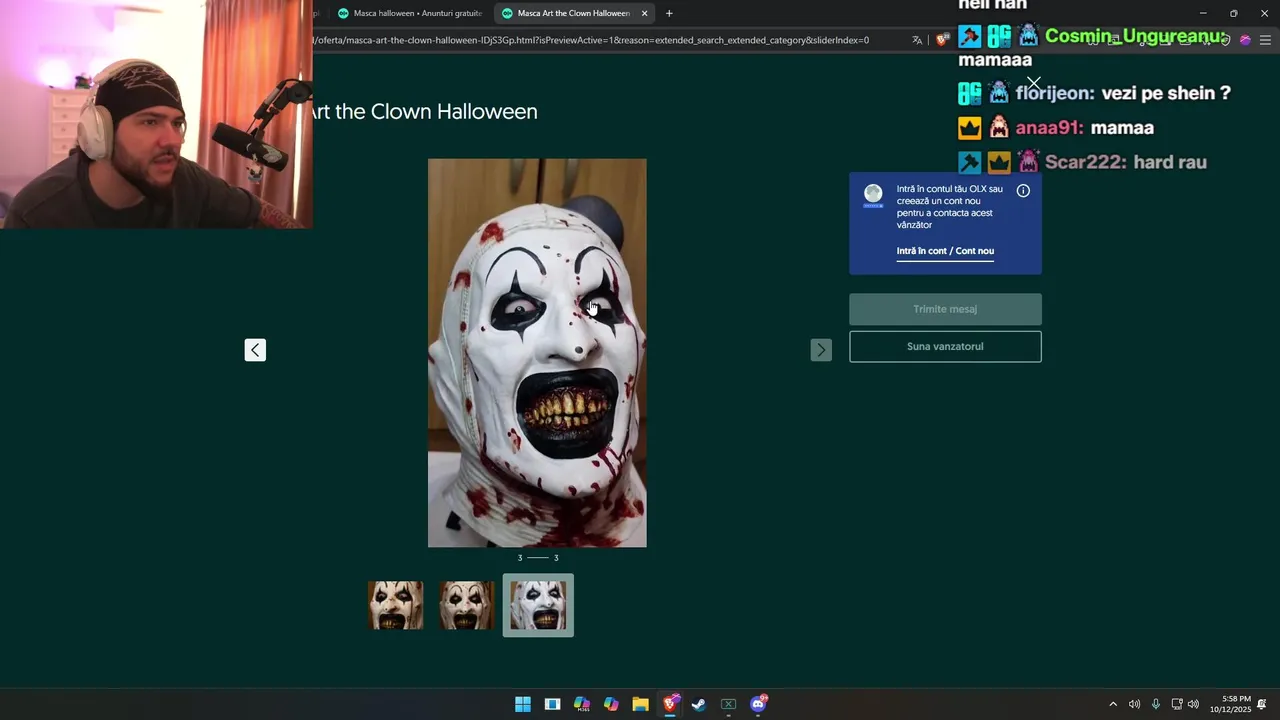Click the info icon in the login notice
The height and width of the screenshot is (720, 1280).
pyautogui.click(x=1023, y=190)
